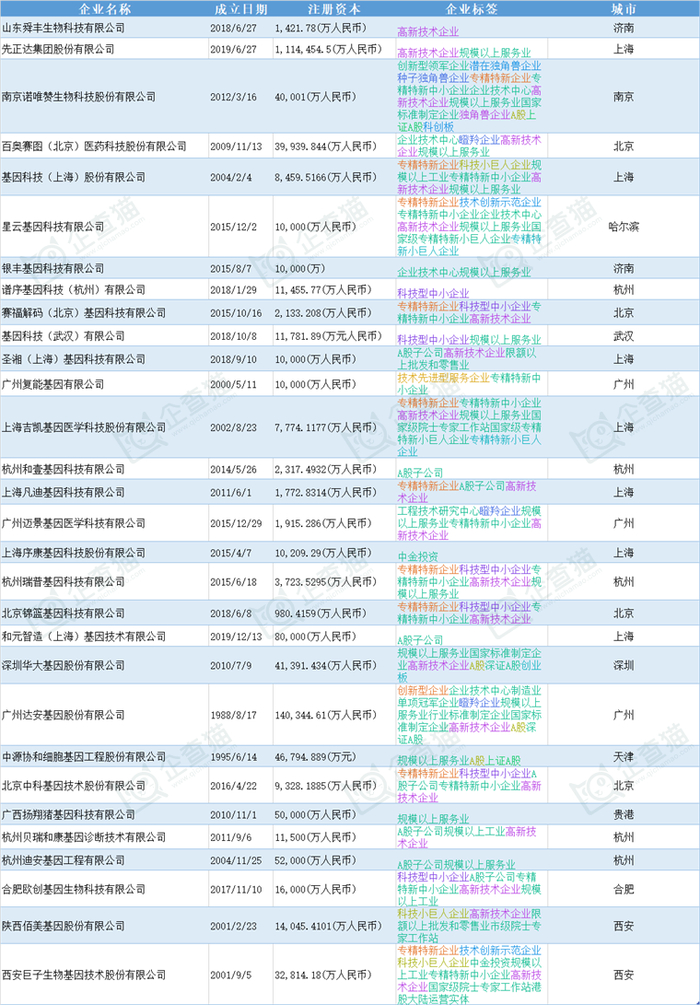The width and height of the screenshot is (700, 1005).
Task: Click registered capital 11,781.89(万元人民币)
Action: tap(328, 336)
